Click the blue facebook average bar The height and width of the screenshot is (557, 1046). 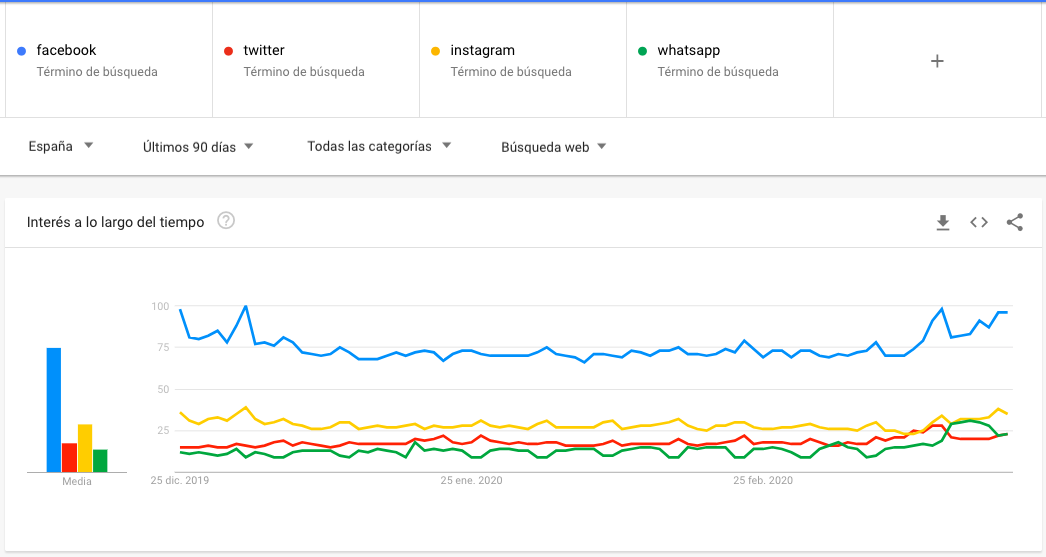[54, 409]
